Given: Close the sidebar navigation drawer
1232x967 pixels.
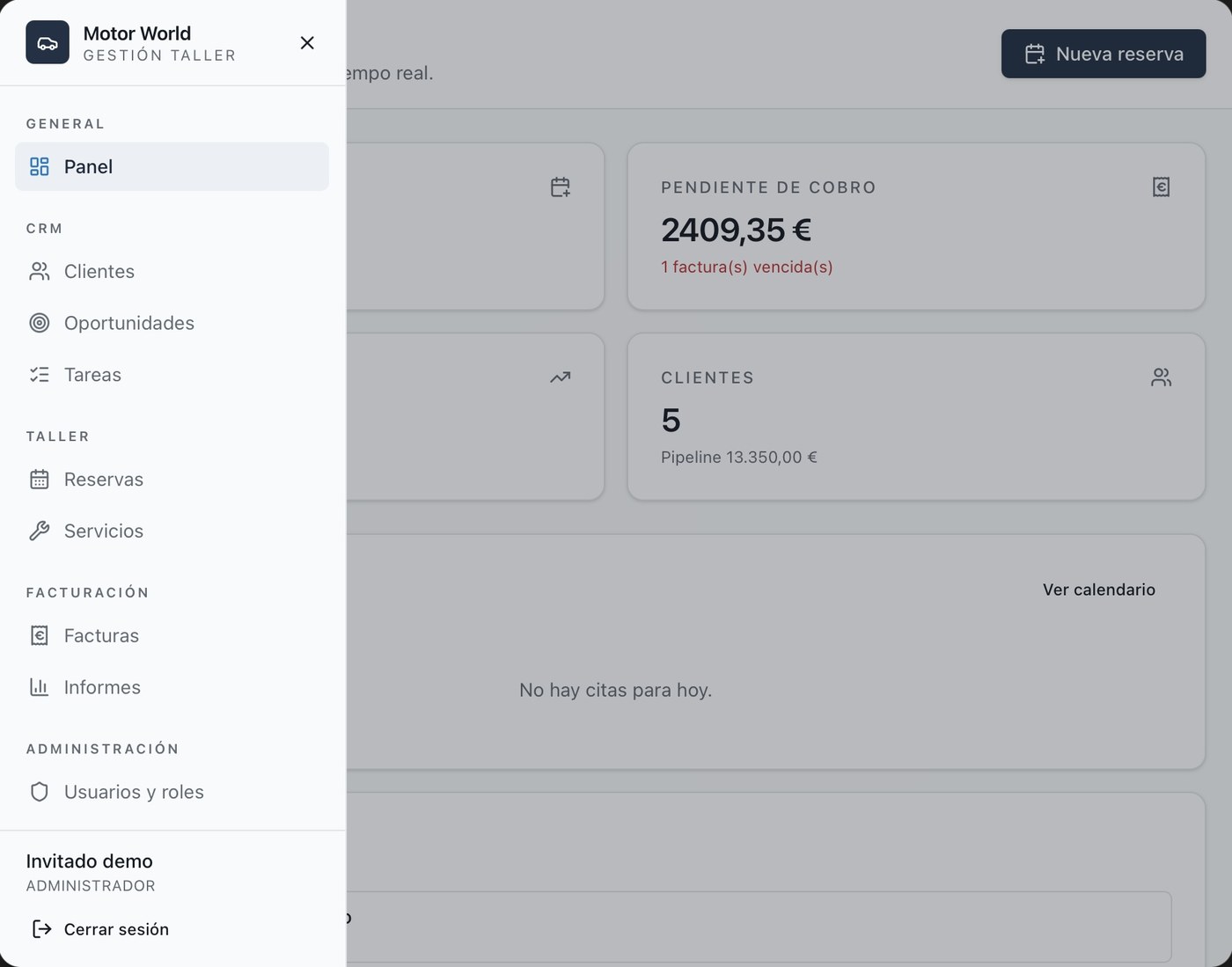Looking at the screenshot, I should coord(307,43).
